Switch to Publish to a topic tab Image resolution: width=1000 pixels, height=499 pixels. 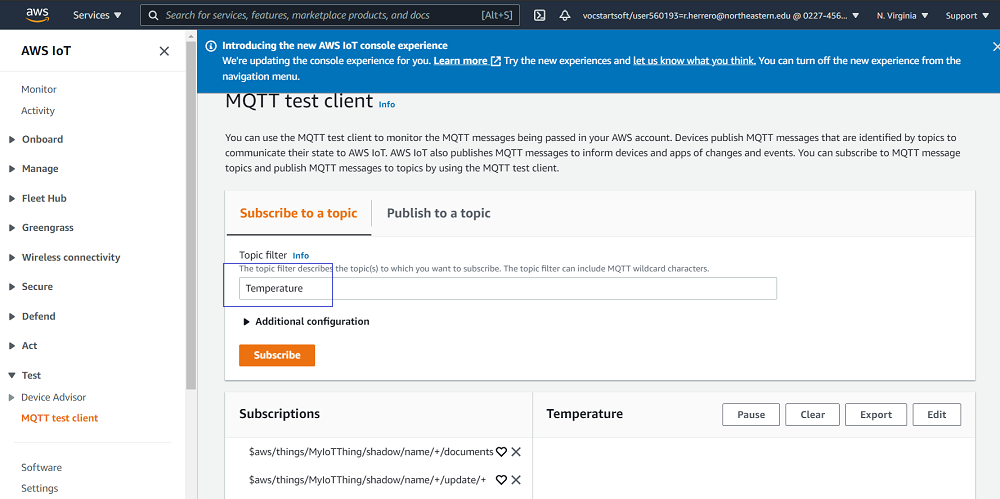click(438, 213)
